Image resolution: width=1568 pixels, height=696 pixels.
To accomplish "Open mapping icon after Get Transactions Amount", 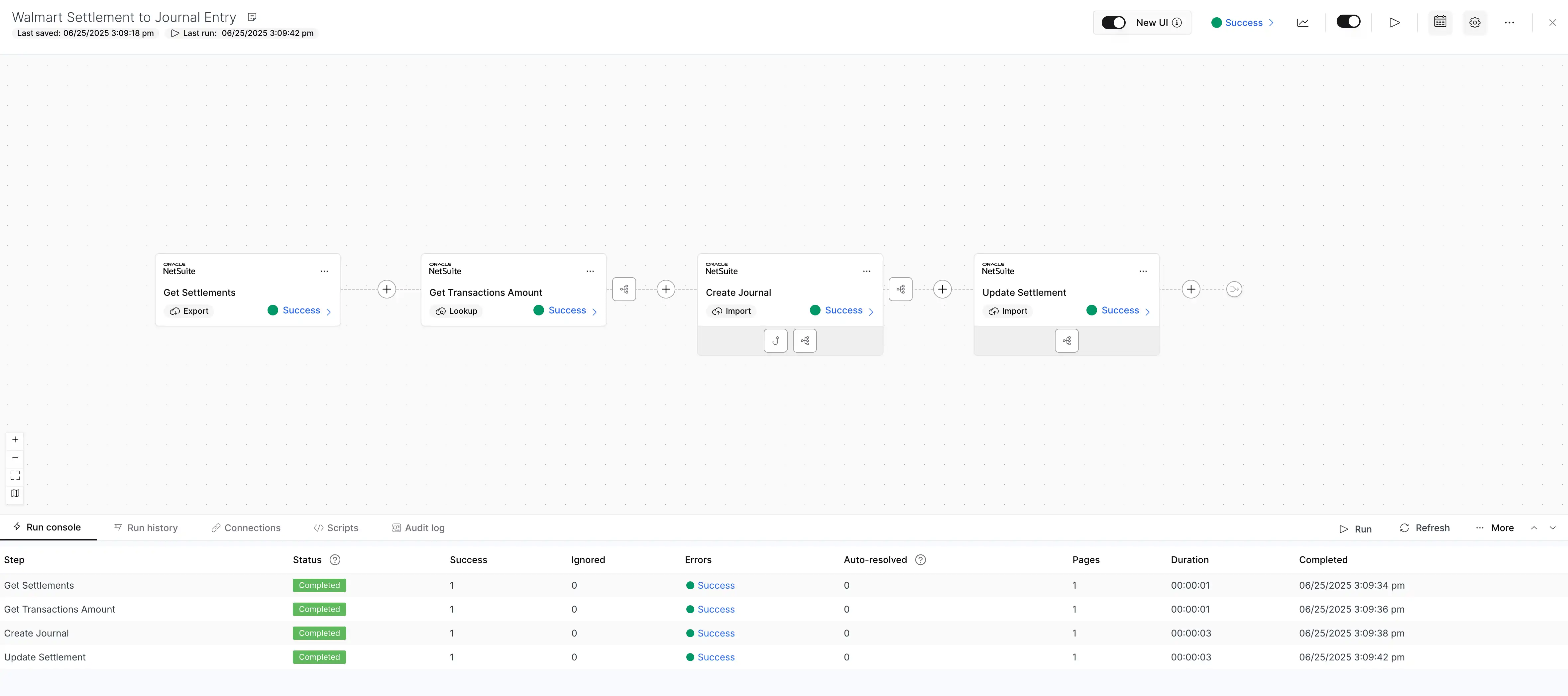I will pyautogui.click(x=624, y=289).
